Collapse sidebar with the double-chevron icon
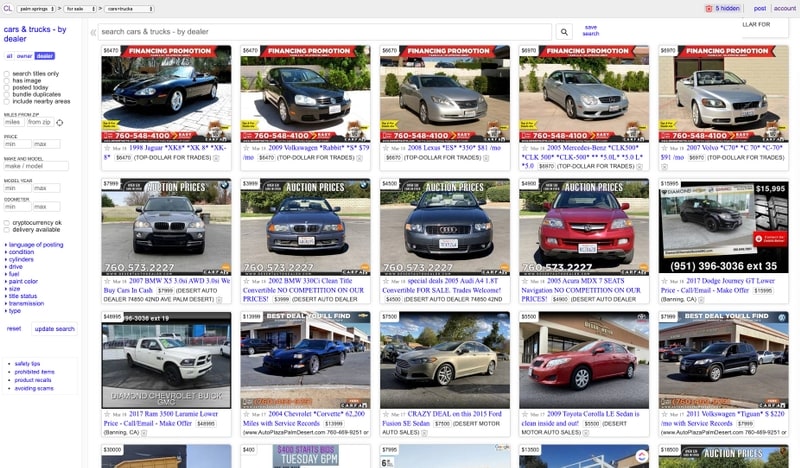800x468 pixels. pyautogui.click(x=93, y=32)
